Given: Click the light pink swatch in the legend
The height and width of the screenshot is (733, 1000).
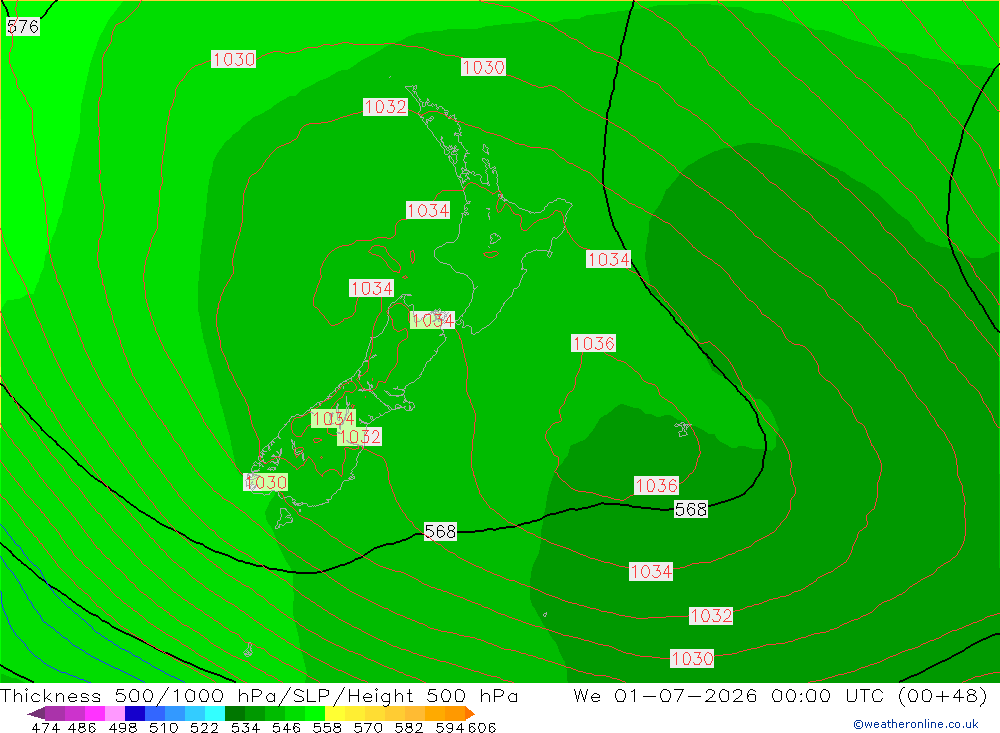Looking at the screenshot, I should point(115,713).
